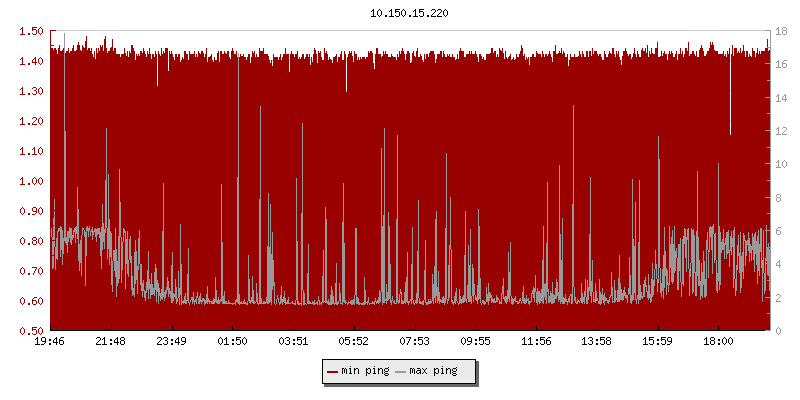Image resolution: width=800 pixels, height=400 pixels.
Task: Select the "max ping" legend label
Action: click(x=433, y=372)
